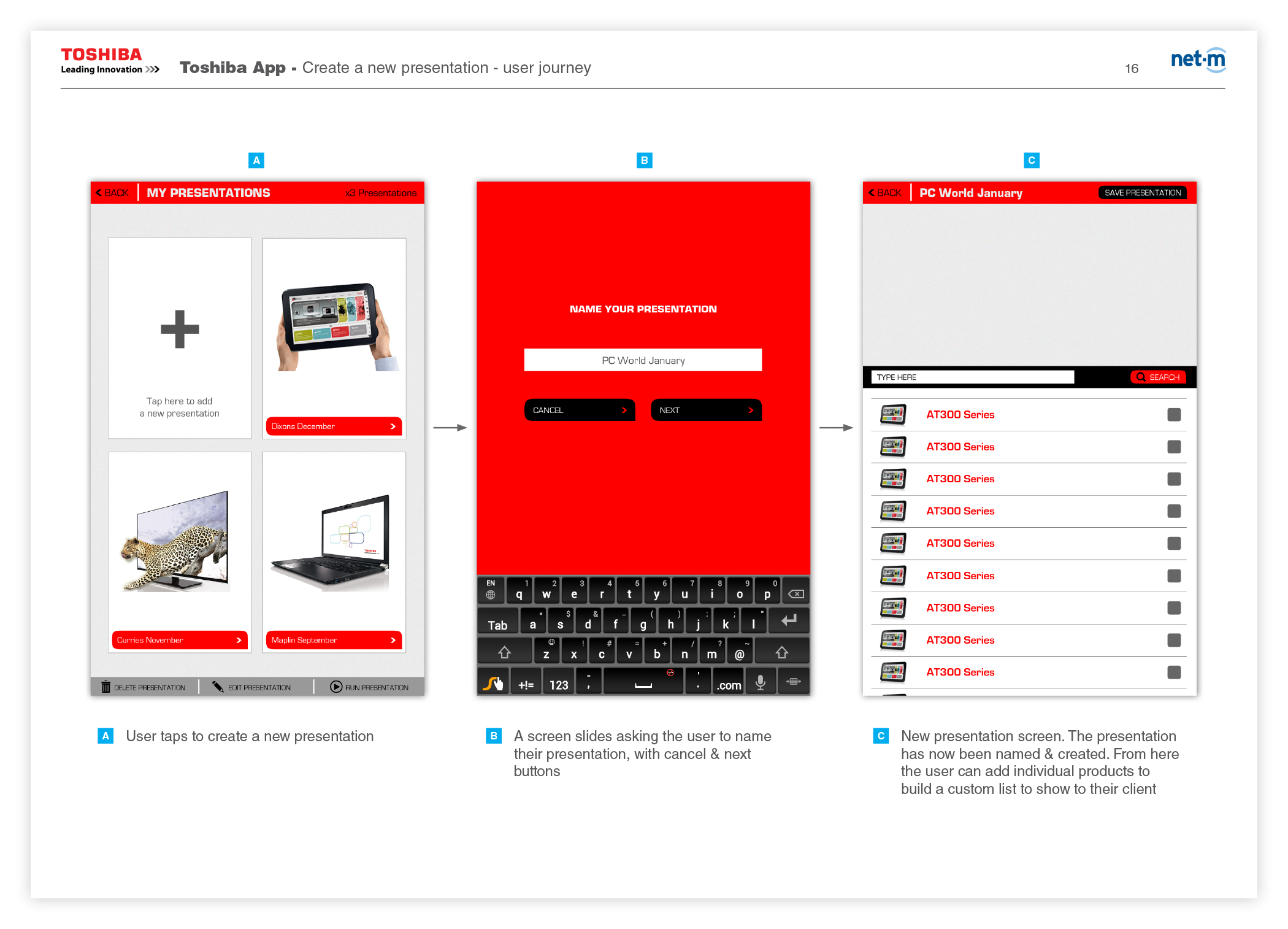Click the NEXT button in screen B
Screen dimensions: 1288x929
point(706,408)
